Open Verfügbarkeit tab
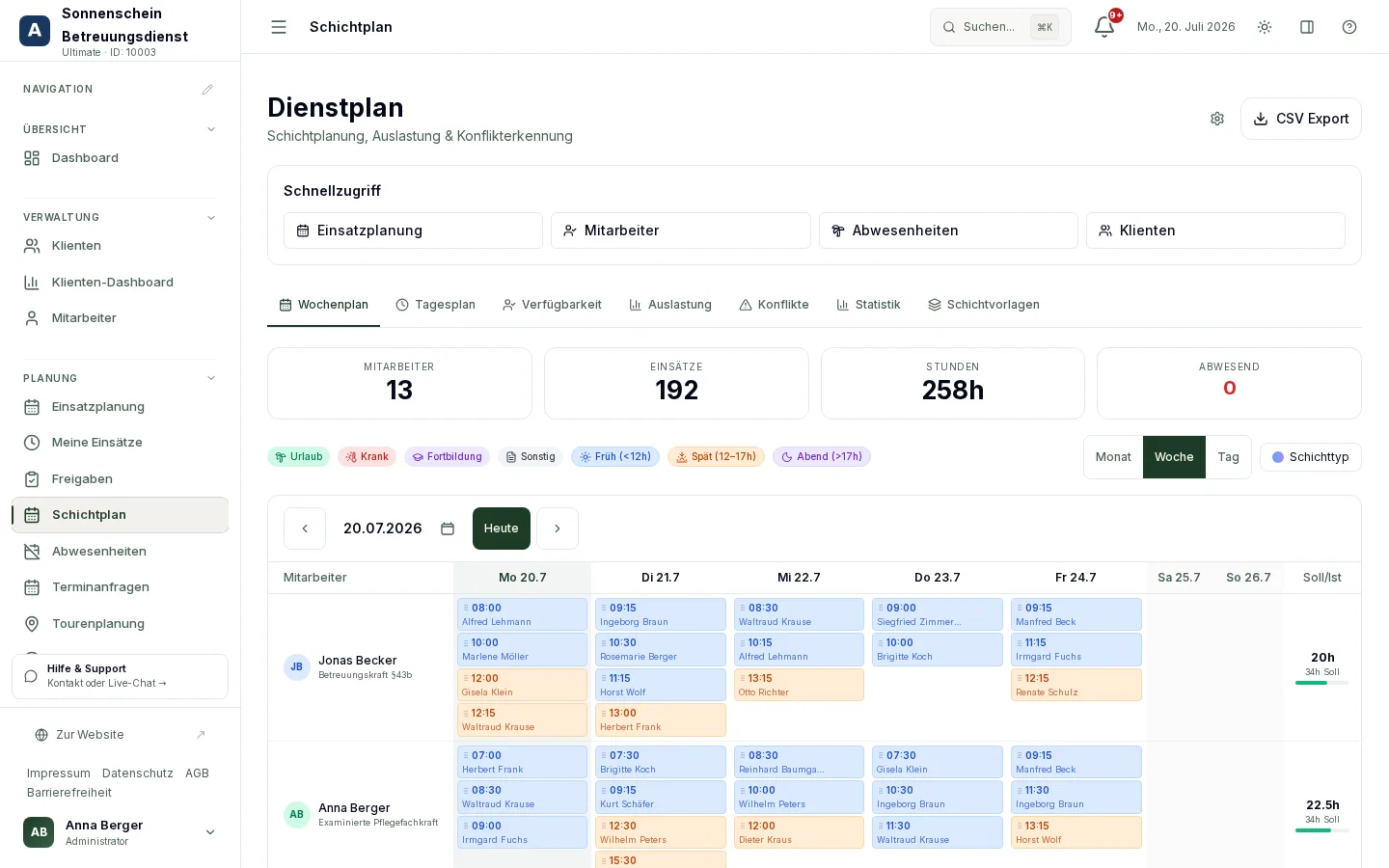Screen dimensions: 1389x868 (552, 305)
